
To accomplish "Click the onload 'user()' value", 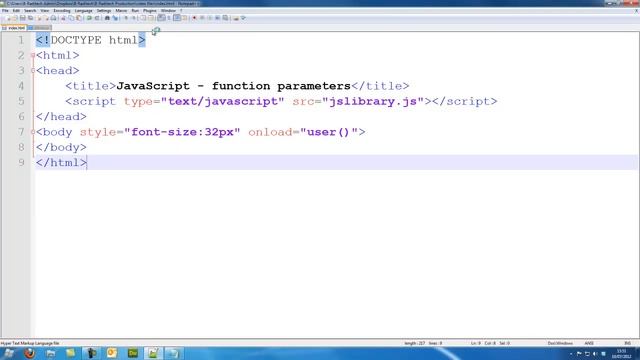I will coord(329,132).
